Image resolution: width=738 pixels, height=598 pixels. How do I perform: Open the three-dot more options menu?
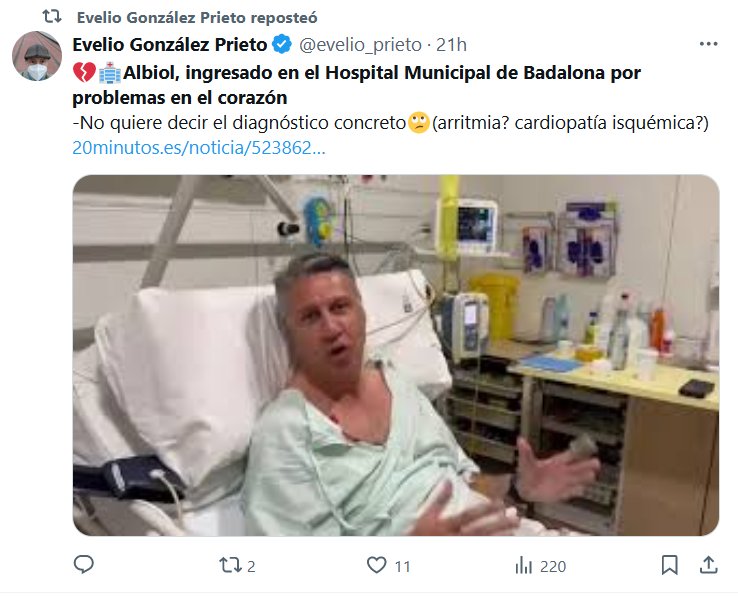708,44
